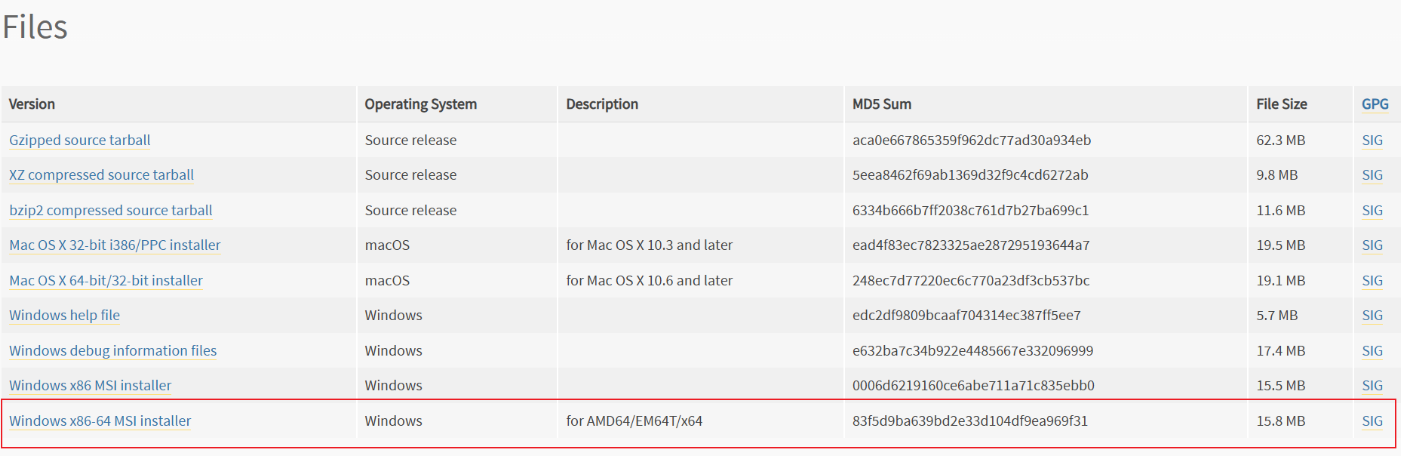This screenshot has width=1401, height=456.
Task: Click the bzip2 compressed source tarball link
Action: click(111, 210)
